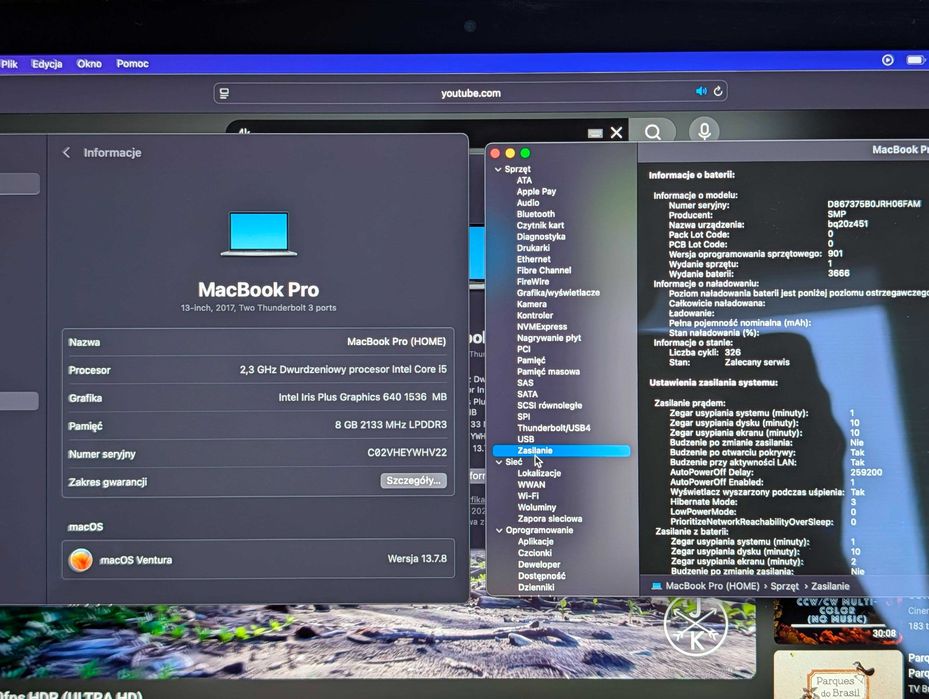Click the YouTube search magnifier button
Image resolution: width=929 pixels, height=699 pixels.
click(652, 132)
